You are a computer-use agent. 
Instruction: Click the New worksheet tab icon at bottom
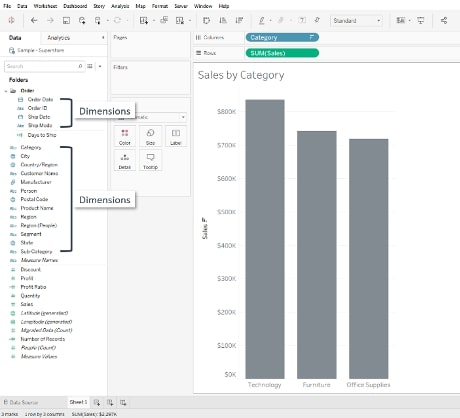point(97,403)
